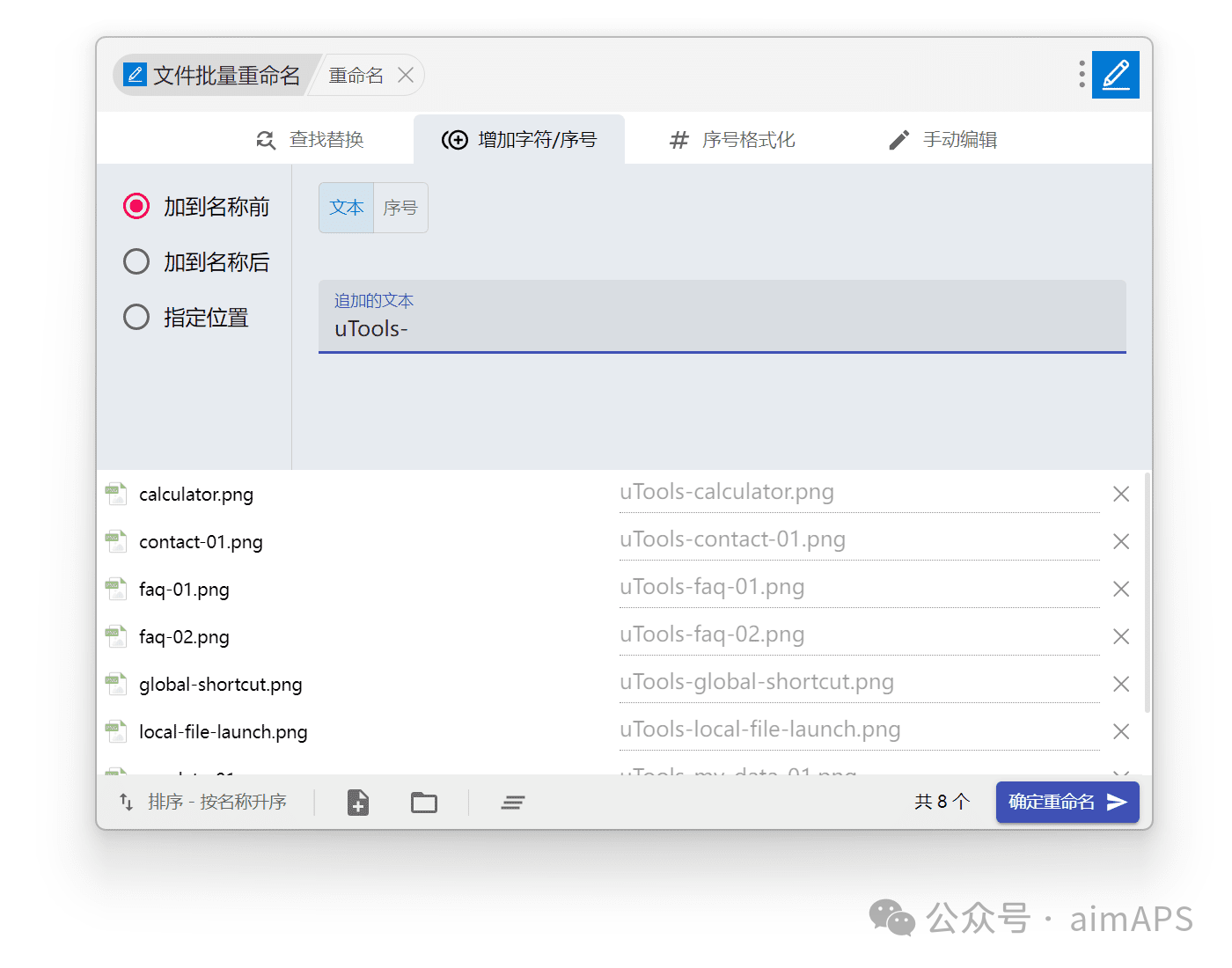
Task: Remove global-shortcut.png using its X icon
Action: point(1120,684)
